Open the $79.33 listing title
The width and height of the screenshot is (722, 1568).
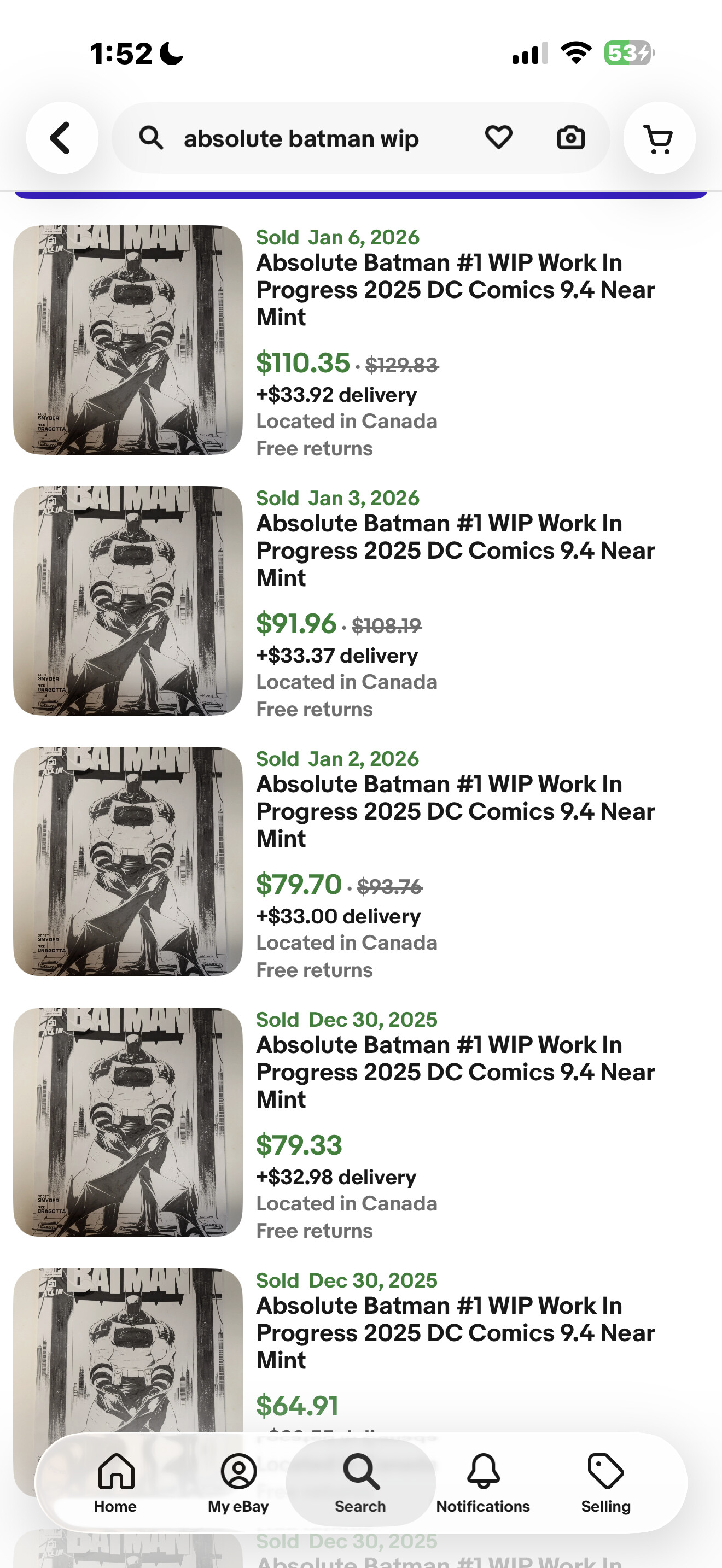pyautogui.click(x=455, y=1072)
